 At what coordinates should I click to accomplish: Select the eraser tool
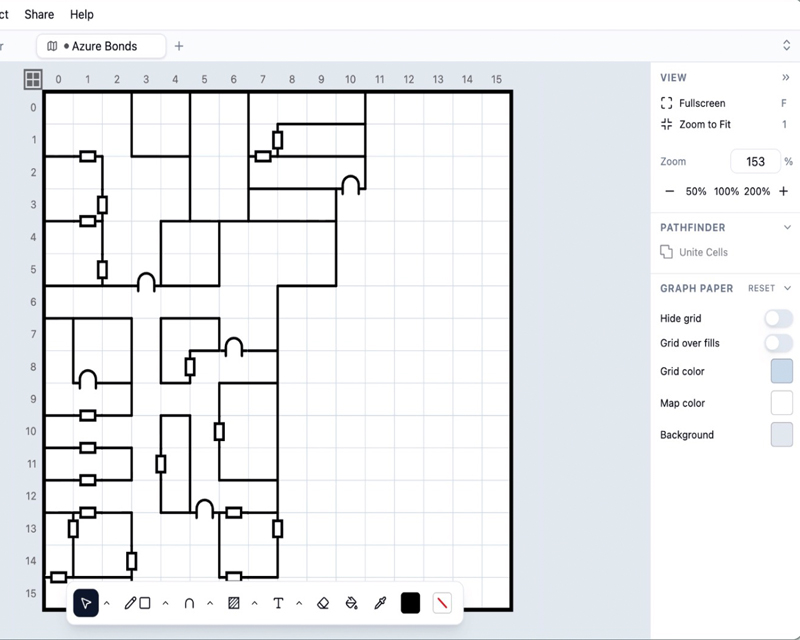click(x=323, y=603)
